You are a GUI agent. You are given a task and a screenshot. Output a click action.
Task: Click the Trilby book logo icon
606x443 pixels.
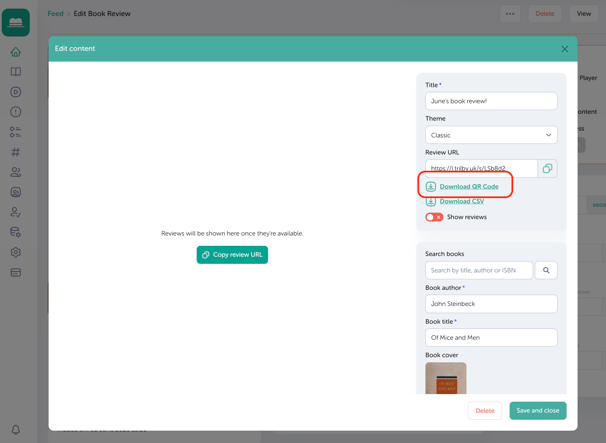pos(16,23)
